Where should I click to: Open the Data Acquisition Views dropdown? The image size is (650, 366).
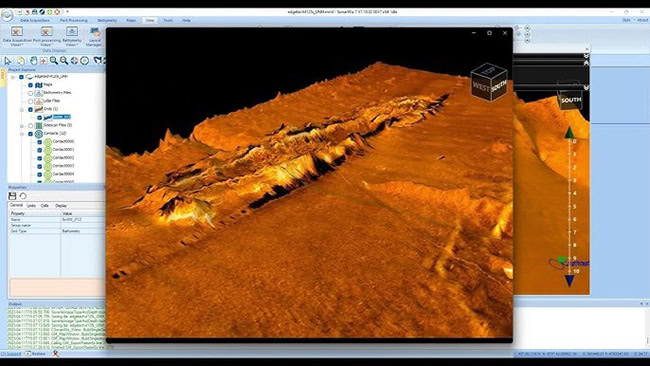coord(17,37)
